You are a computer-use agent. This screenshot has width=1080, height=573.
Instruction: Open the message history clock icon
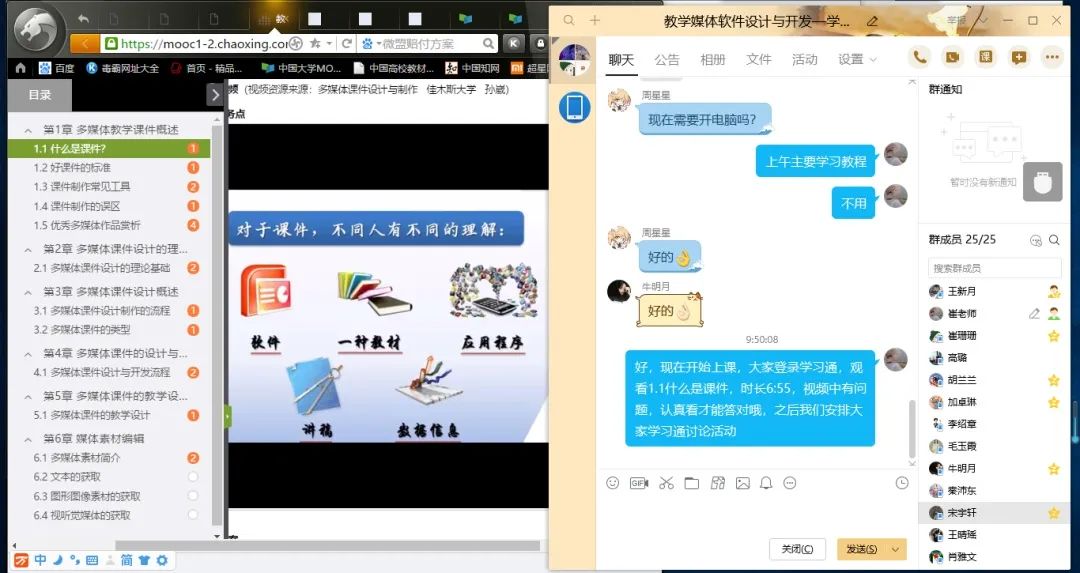(902, 483)
